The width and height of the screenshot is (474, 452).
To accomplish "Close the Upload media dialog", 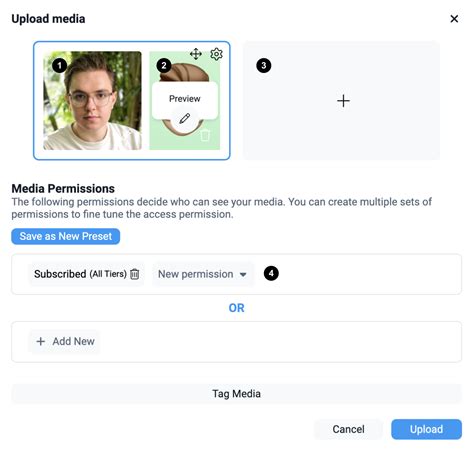I will click(x=454, y=19).
